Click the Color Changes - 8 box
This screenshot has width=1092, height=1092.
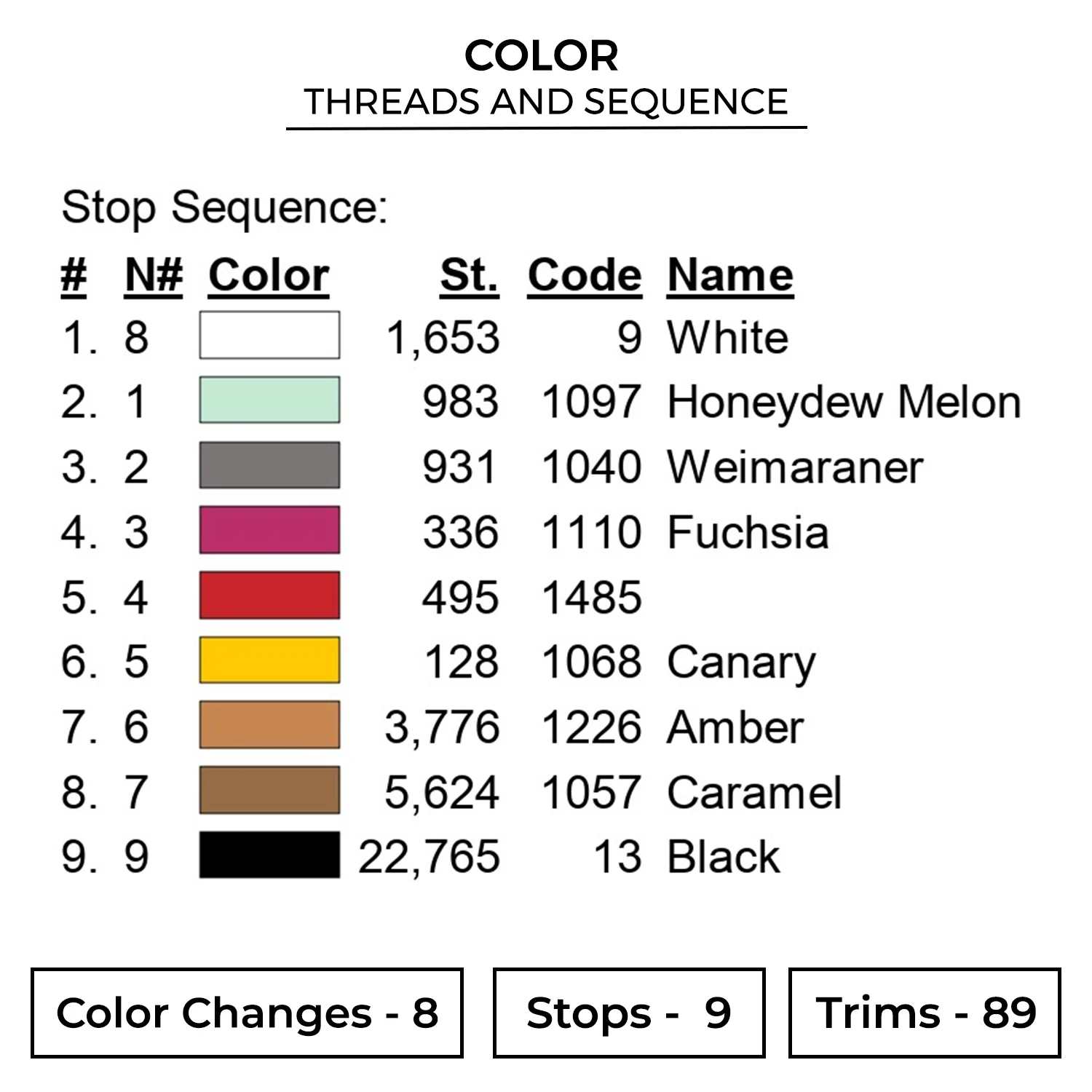[247, 1013]
